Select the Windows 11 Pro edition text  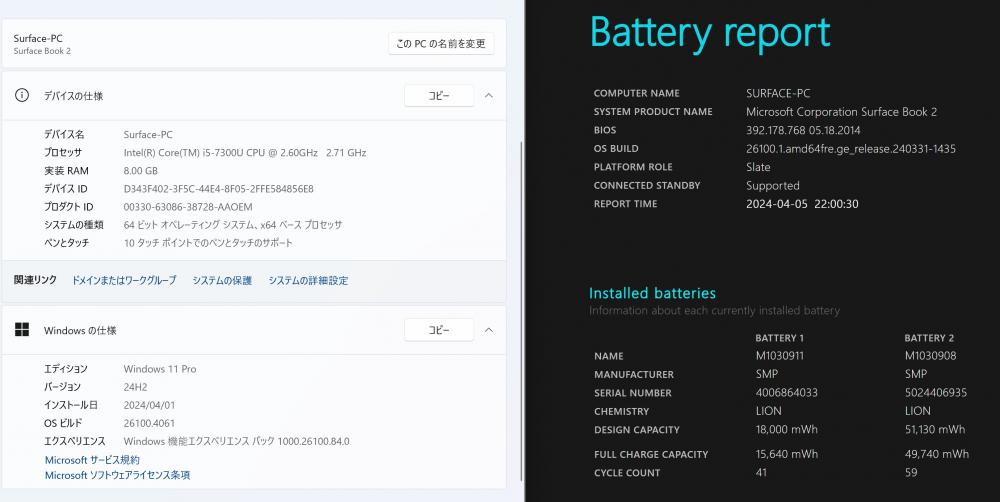pyautogui.click(x=160, y=369)
